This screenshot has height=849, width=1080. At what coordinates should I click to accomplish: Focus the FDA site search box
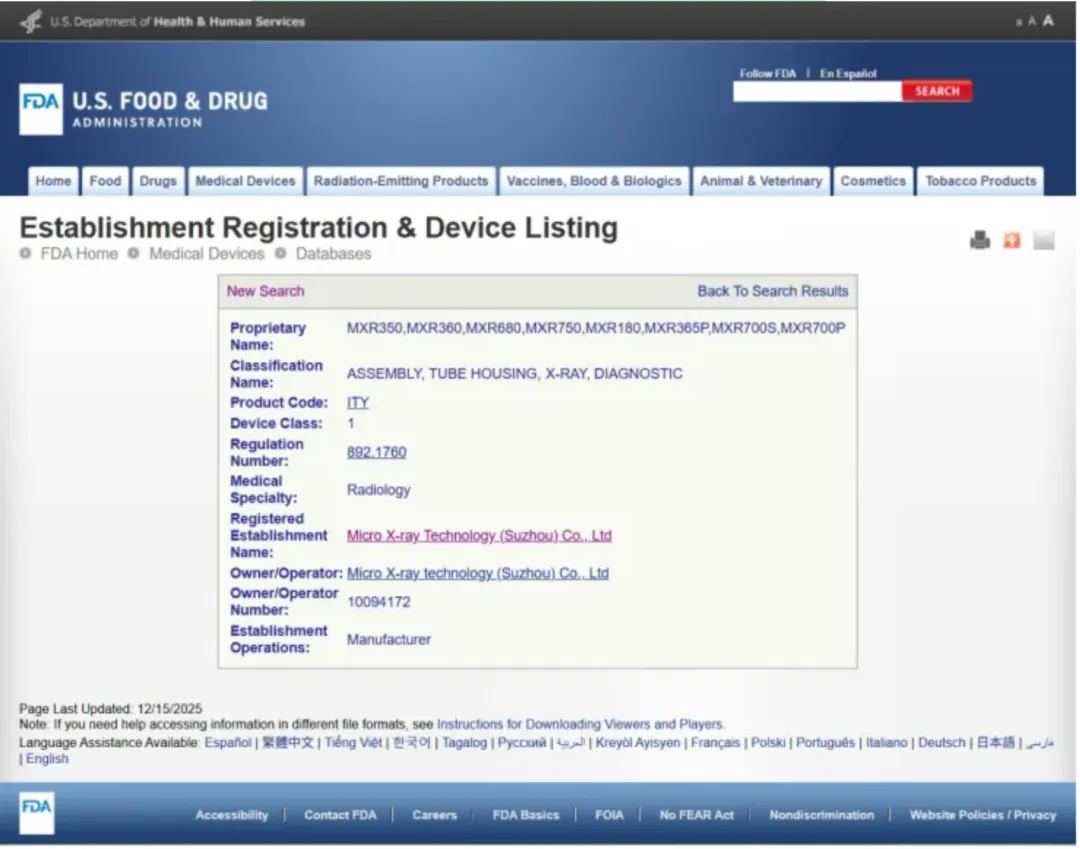(x=817, y=91)
